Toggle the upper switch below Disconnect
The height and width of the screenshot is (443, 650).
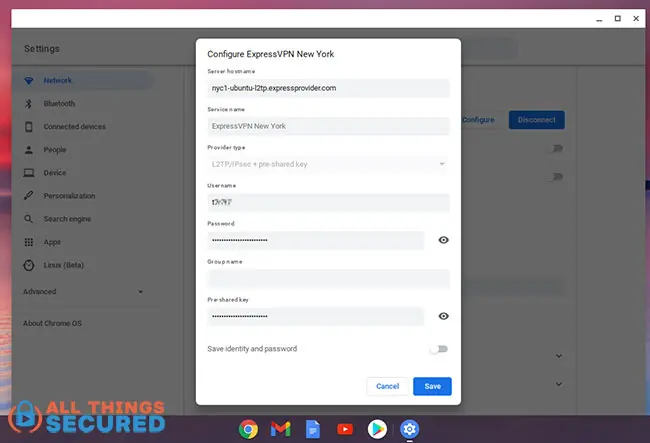(556, 148)
